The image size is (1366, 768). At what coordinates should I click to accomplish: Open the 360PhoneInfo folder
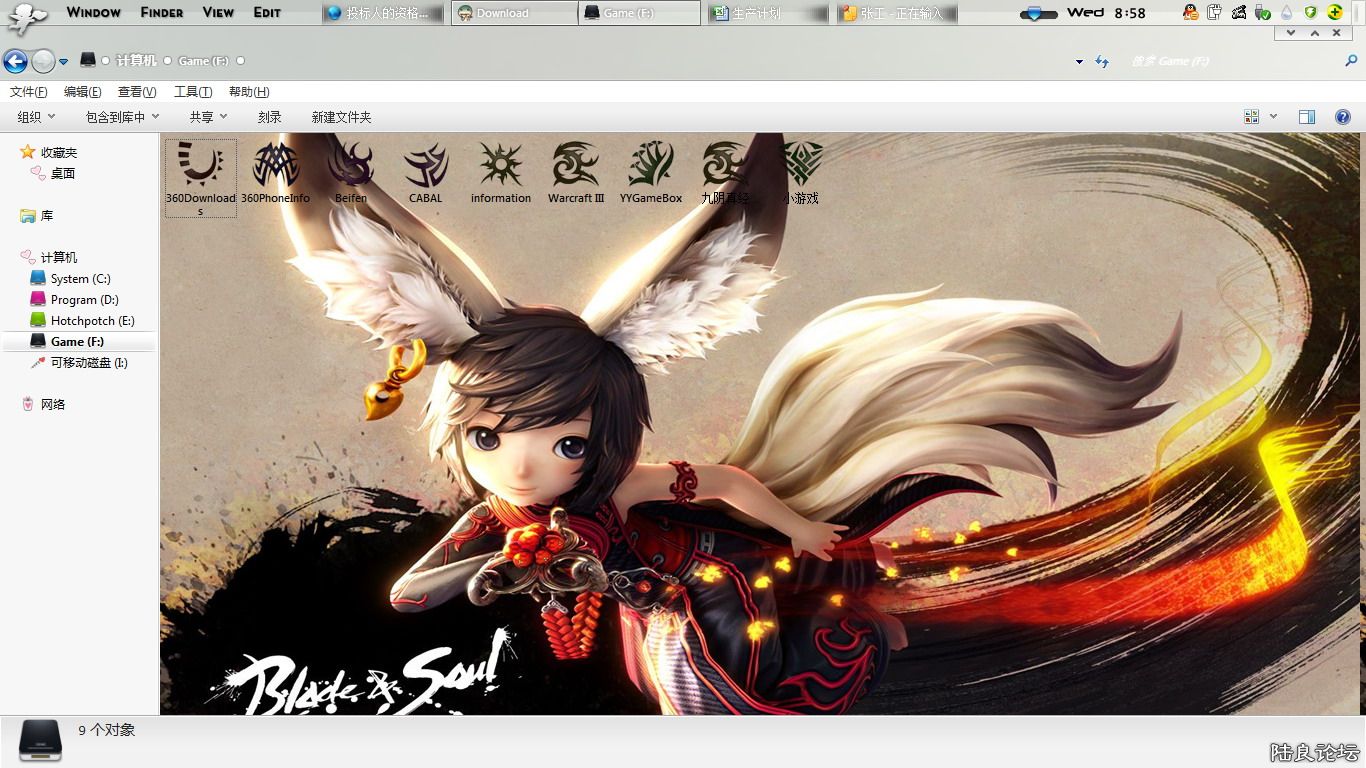point(276,168)
